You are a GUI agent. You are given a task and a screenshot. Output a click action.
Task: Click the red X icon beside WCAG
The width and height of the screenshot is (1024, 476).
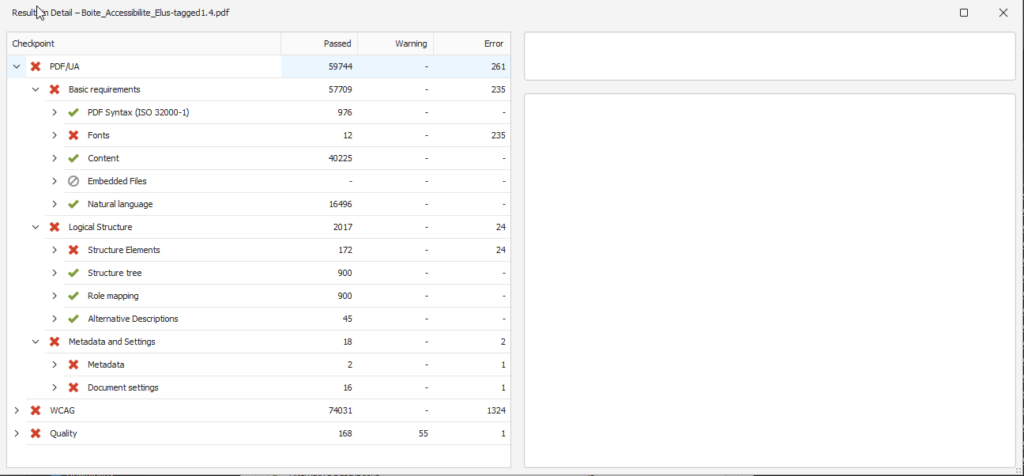click(x=36, y=410)
